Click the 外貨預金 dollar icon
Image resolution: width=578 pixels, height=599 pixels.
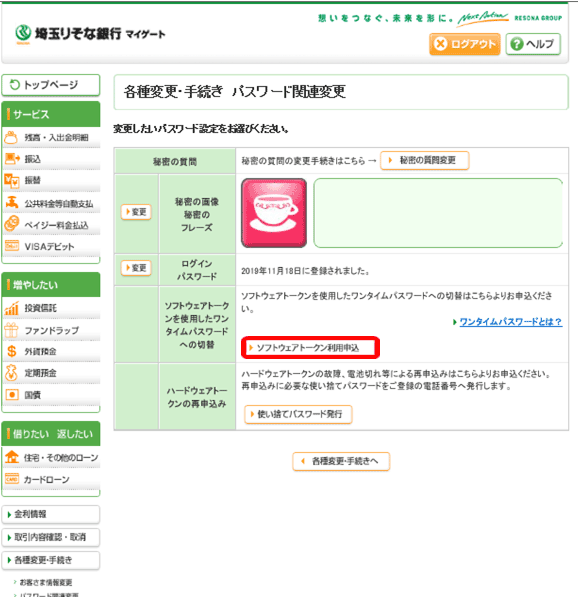11,351
